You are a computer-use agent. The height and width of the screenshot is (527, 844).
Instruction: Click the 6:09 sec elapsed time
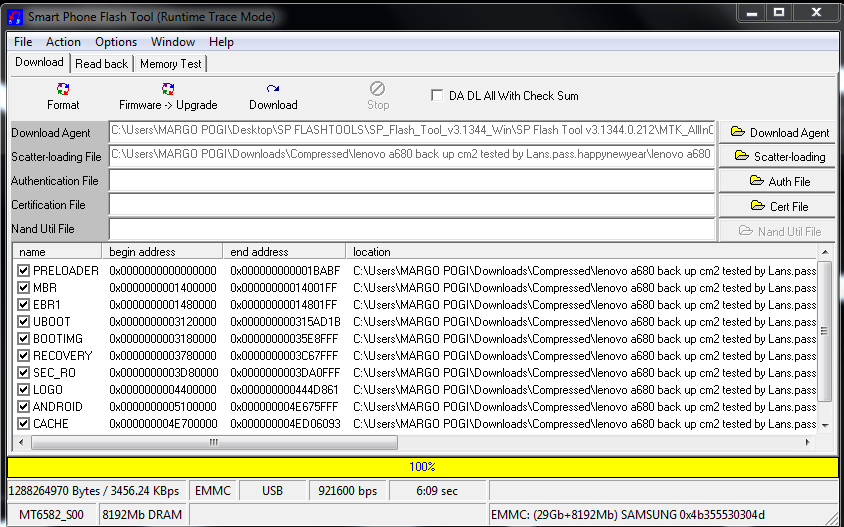pos(437,491)
